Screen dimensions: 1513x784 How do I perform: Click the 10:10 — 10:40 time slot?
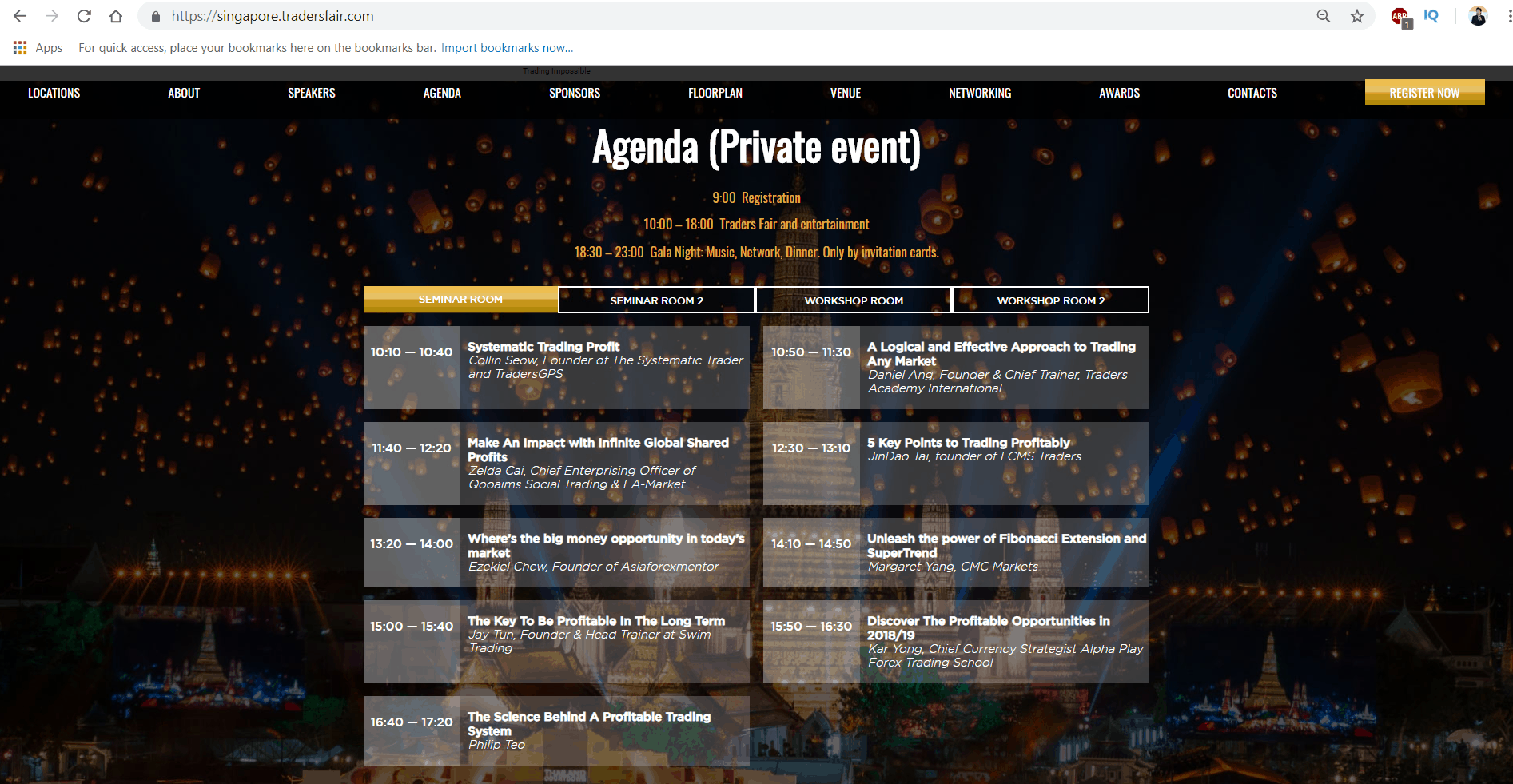[412, 352]
